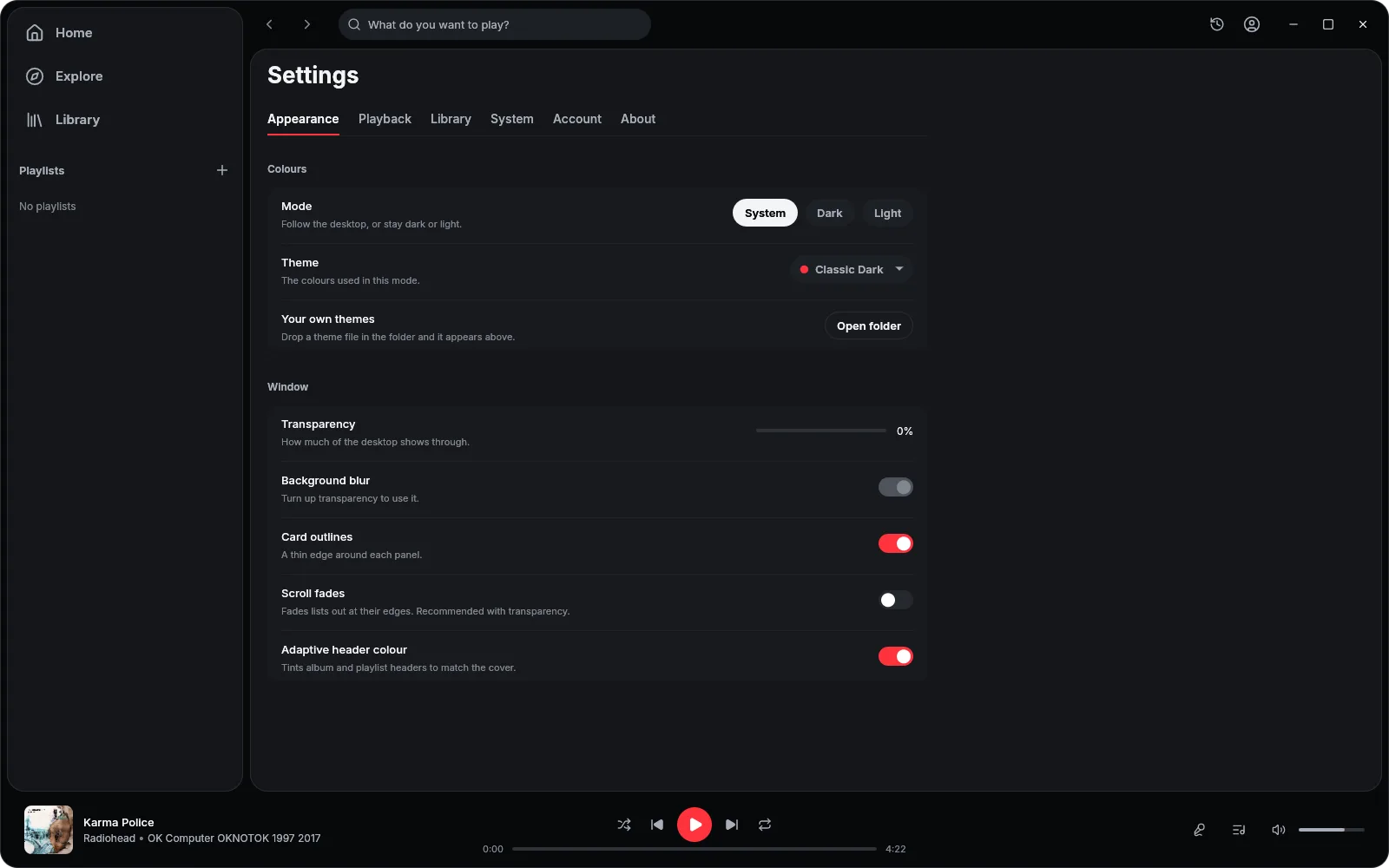Open listening history clock icon
The height and width of the screenshot is (868, 1389).
pos(1217,24)
